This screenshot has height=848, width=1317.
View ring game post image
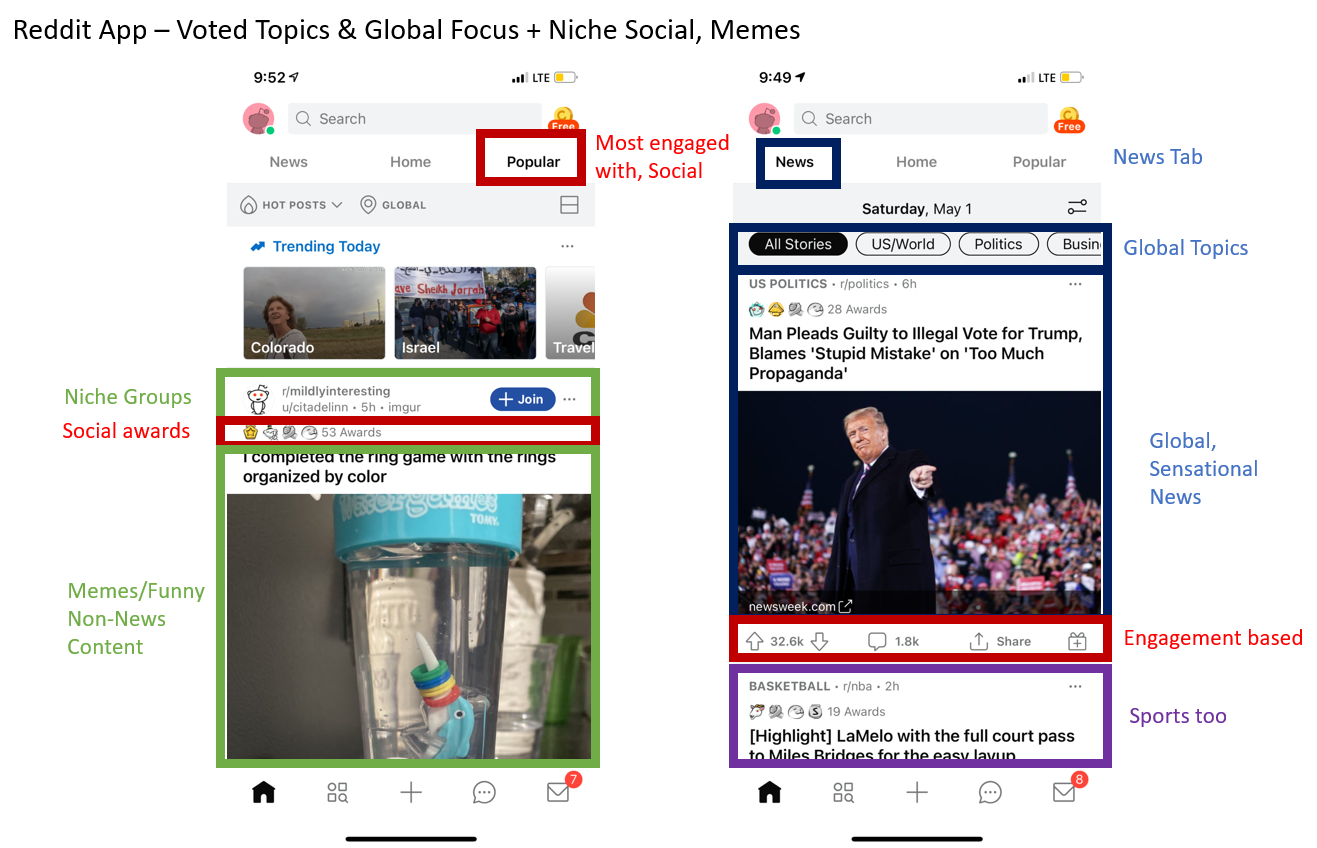pos(409,626)
